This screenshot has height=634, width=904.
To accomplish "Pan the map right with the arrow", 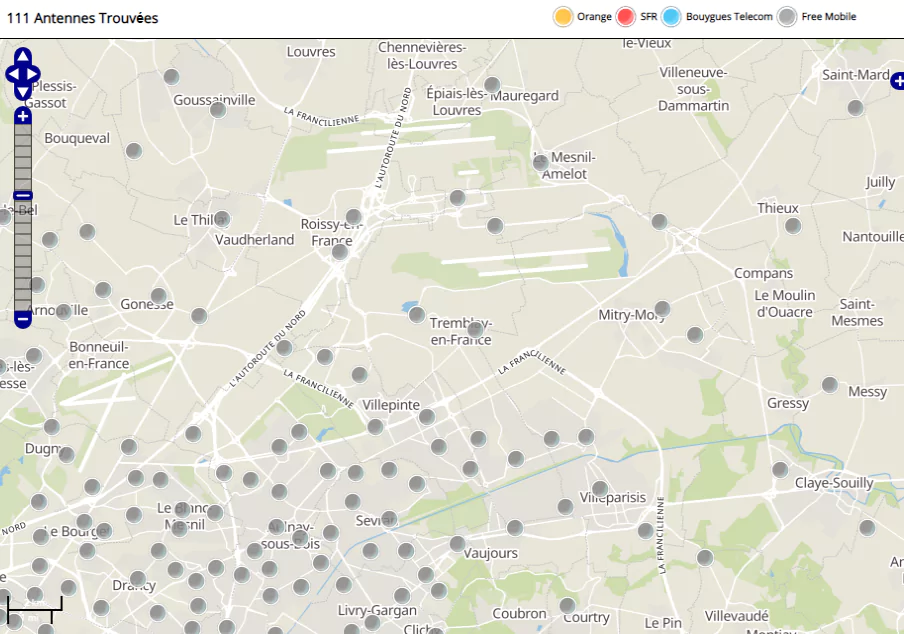I will [34, 74].
